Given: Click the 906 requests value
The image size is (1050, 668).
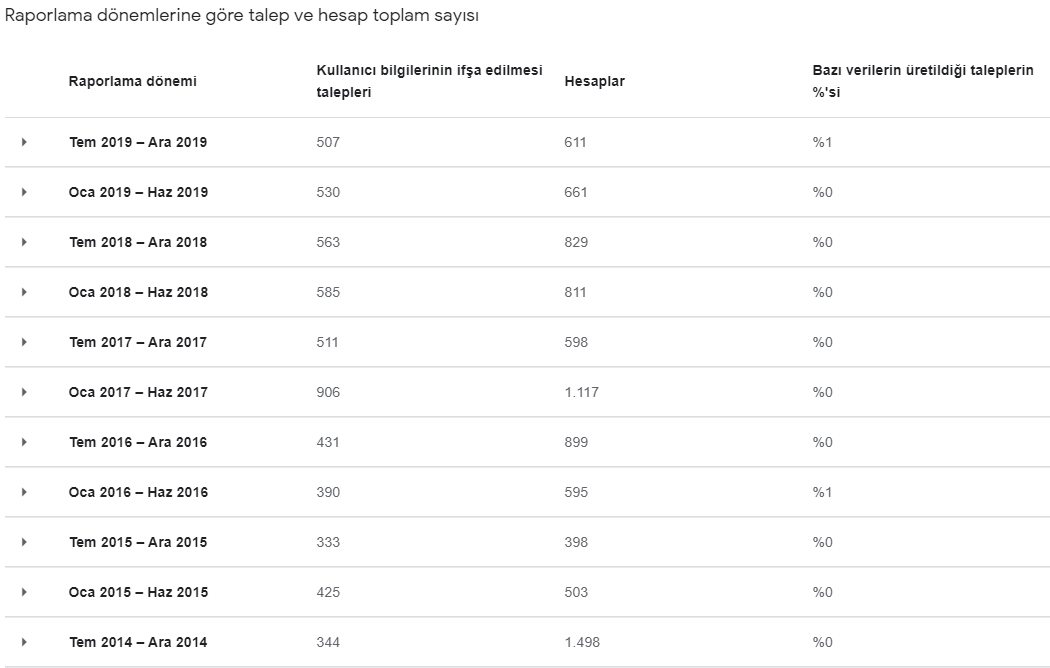Looking at the screenshot, I should [x=328, y=392].
